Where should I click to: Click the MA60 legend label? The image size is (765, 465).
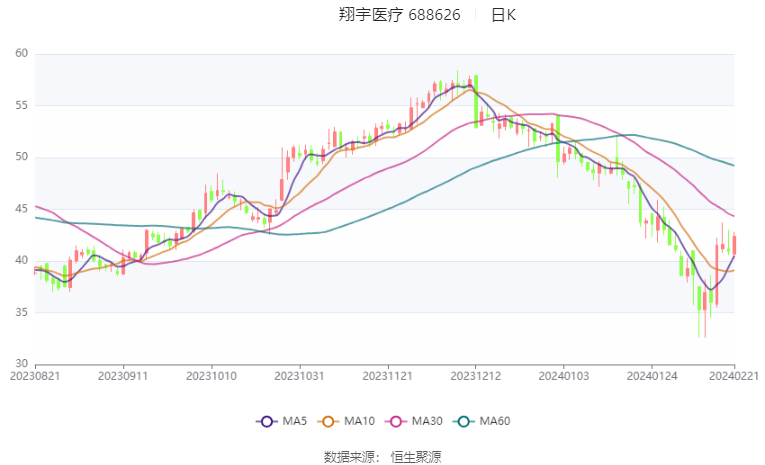point(495,421)
